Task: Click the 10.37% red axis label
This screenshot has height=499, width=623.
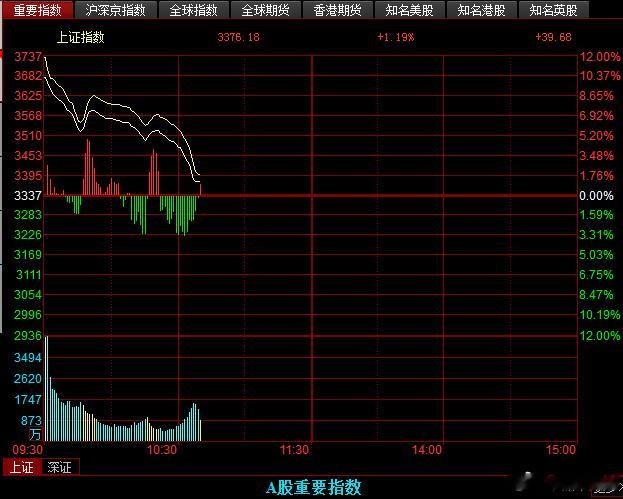Action: tap(600, 75)
